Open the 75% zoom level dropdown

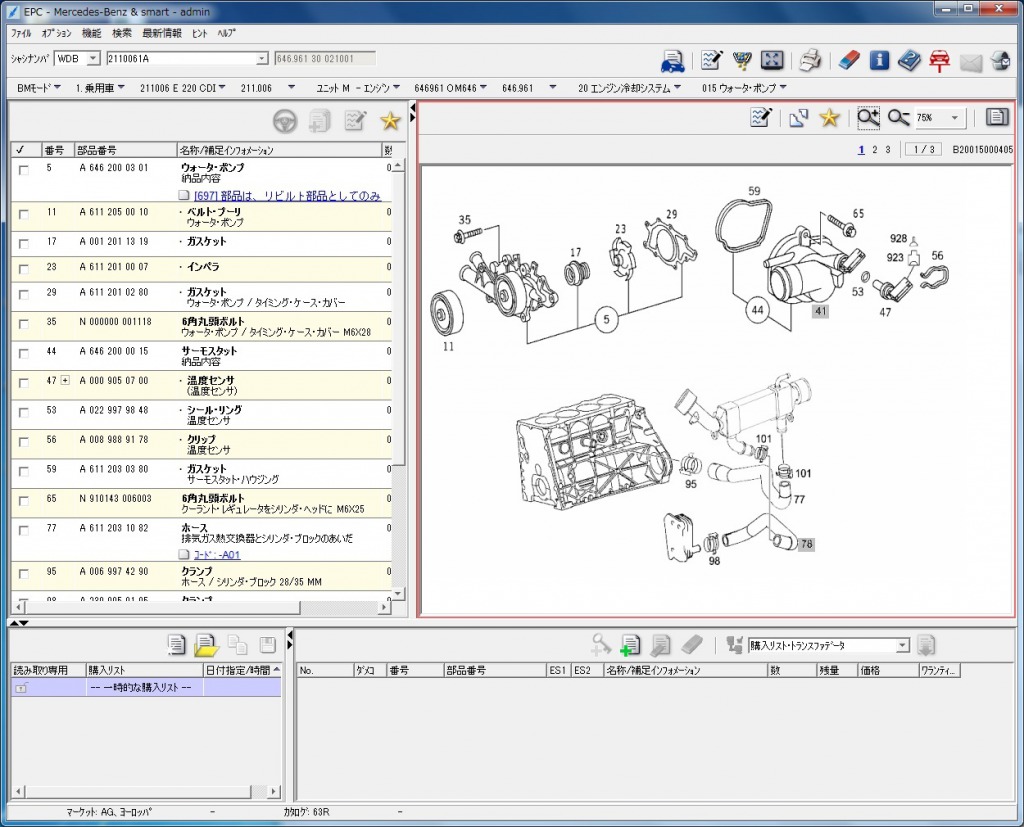tap(955, 118)
